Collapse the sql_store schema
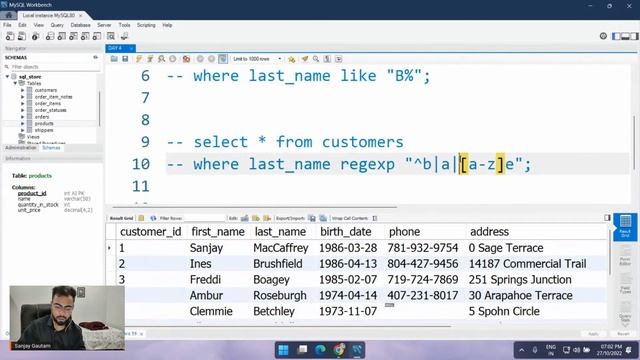 pos(7,77)
